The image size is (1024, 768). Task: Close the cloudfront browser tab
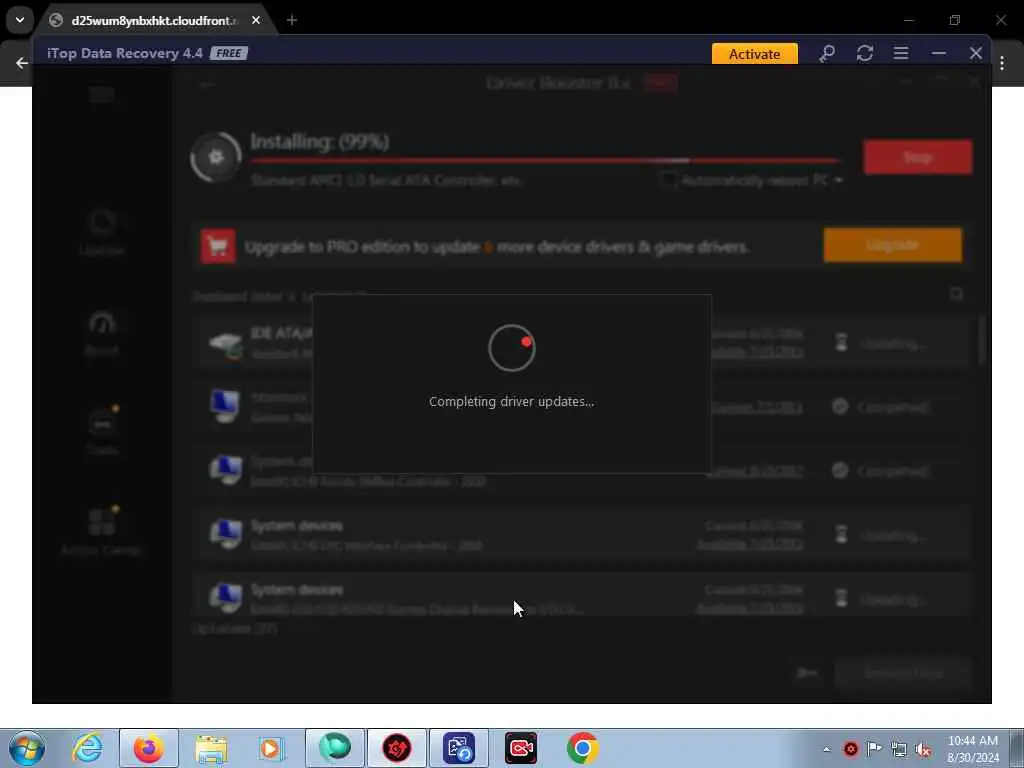(x=256, y=20)
